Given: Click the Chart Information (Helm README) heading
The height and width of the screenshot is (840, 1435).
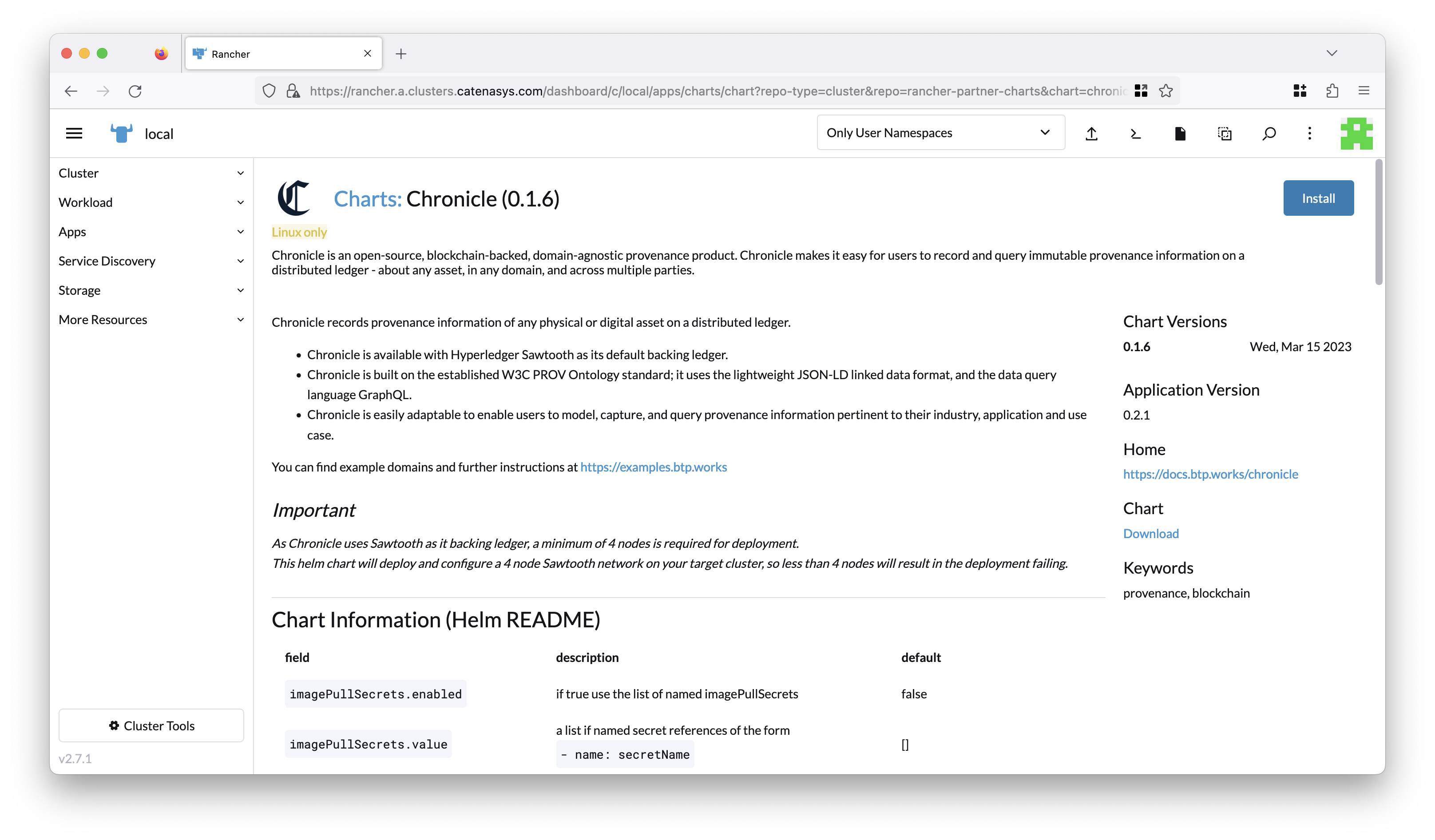Looking at the screenshot, I should pyautogui.click(x=436, y=620).
